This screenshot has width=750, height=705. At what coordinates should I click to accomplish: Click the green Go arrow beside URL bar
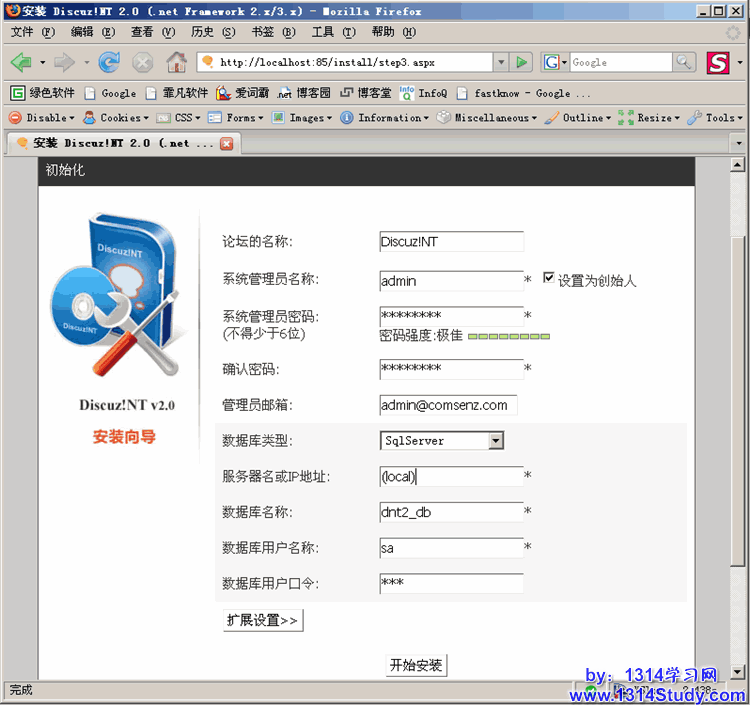pyautogui.click(x=522, y=62)
